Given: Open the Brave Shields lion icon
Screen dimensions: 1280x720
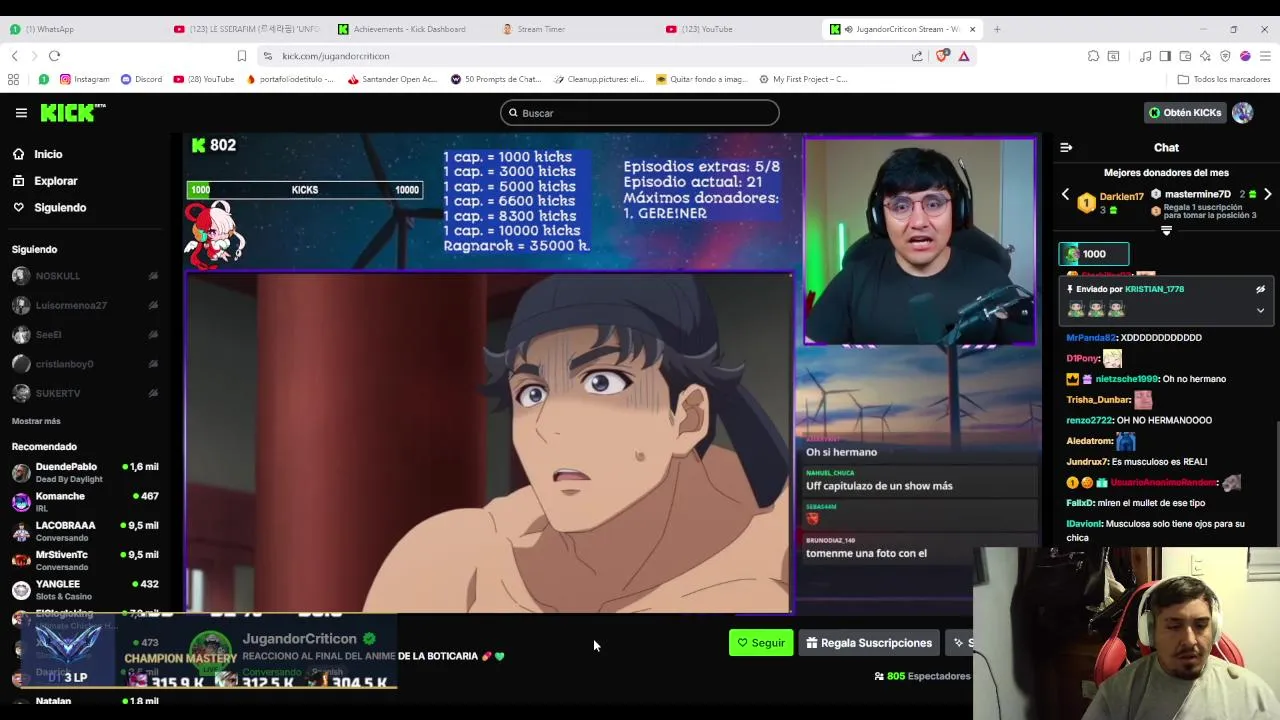Looking at the screenshot, I should pyautogui.click(x=941, y=56).
